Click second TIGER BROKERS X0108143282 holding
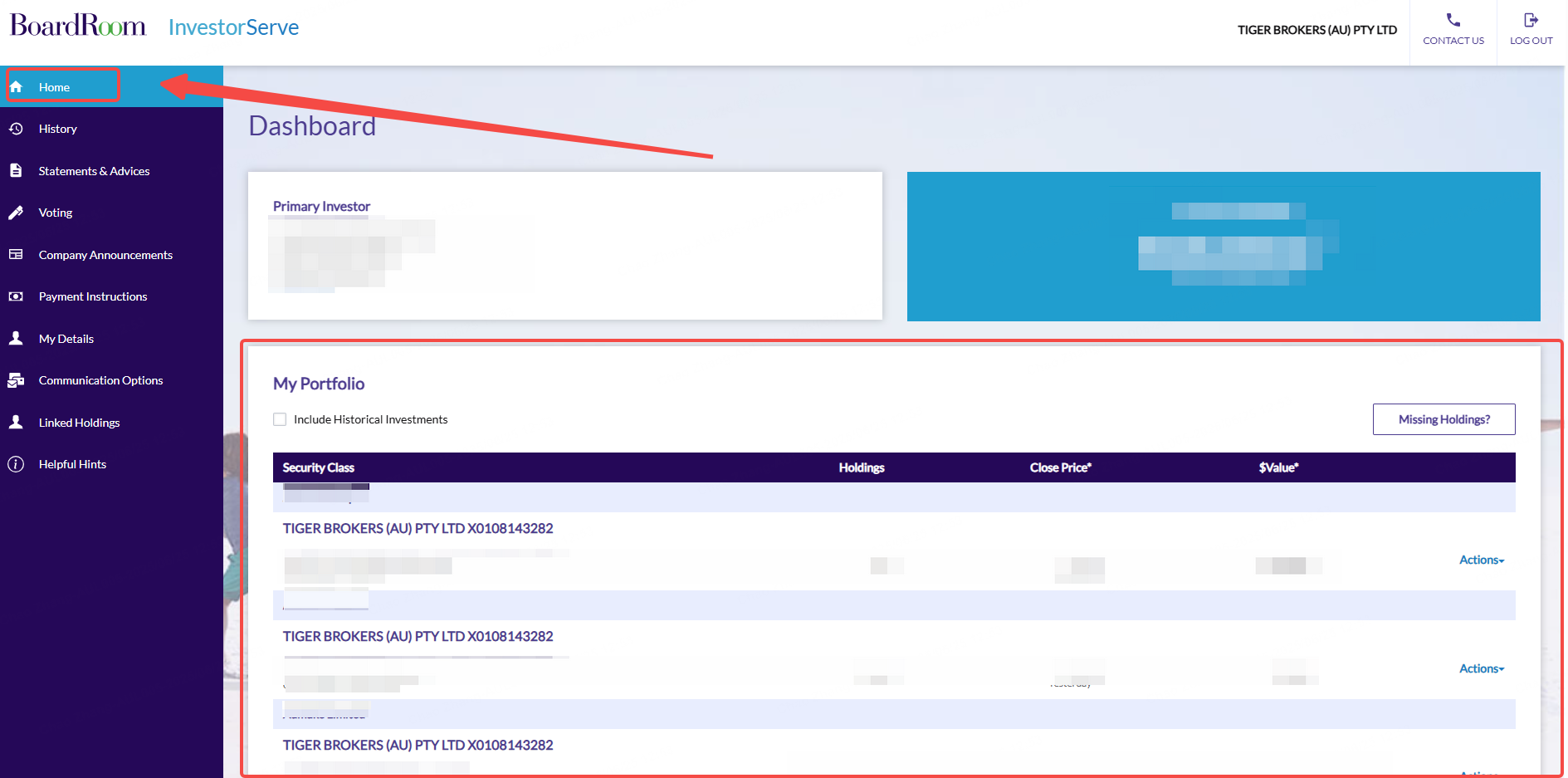 pos(418,636)
